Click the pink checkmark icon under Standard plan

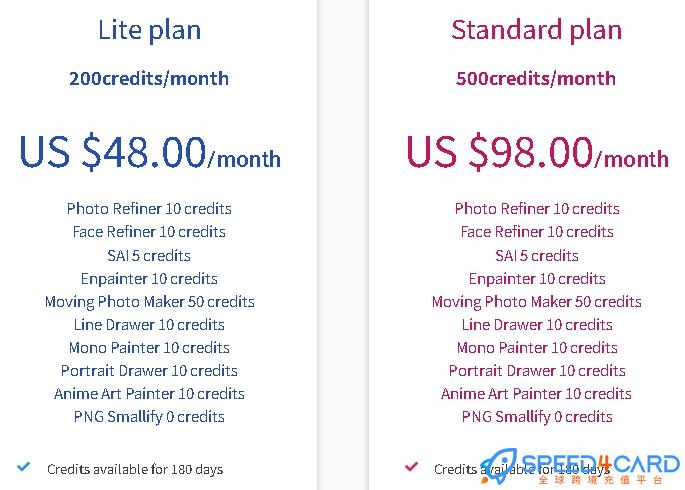pos(411,467)
